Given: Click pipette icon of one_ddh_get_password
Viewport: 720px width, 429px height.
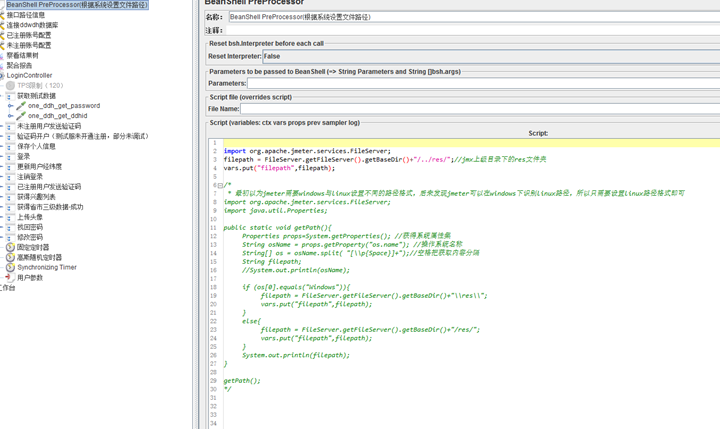Looking at the screenshot, I should 21,106.
